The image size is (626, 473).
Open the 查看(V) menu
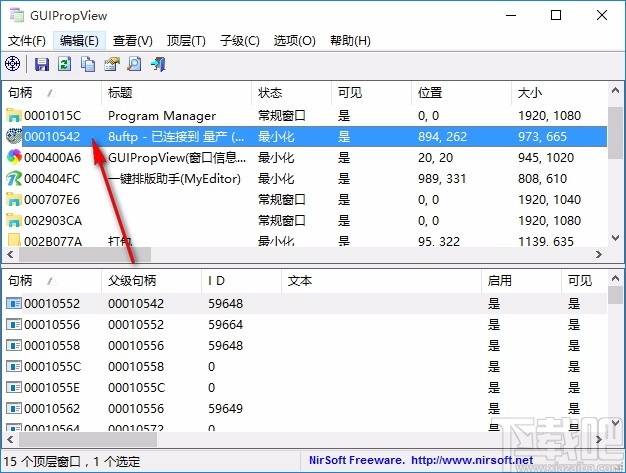coord(133,40)
